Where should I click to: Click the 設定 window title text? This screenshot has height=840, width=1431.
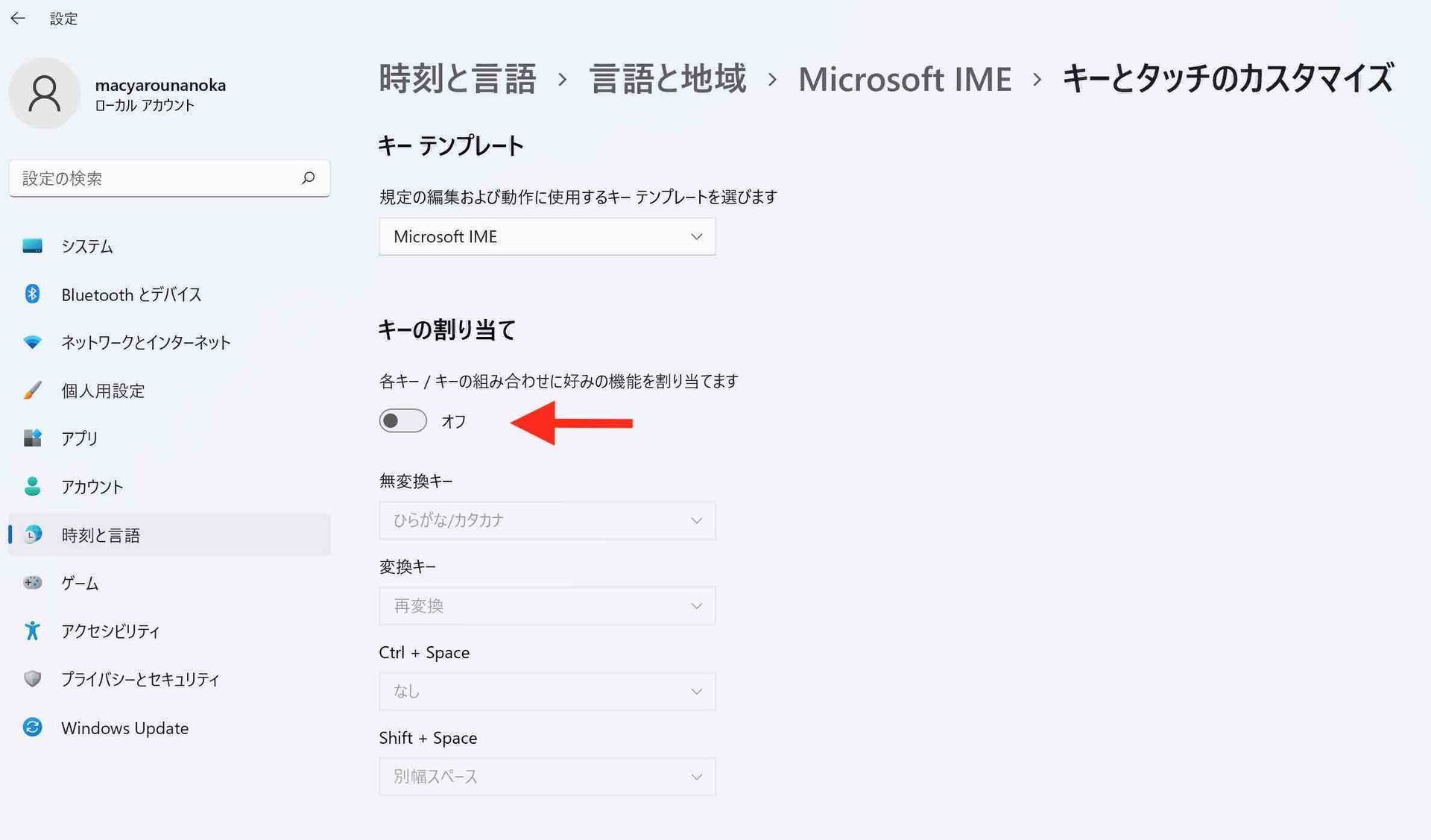[x=63, y=19]
